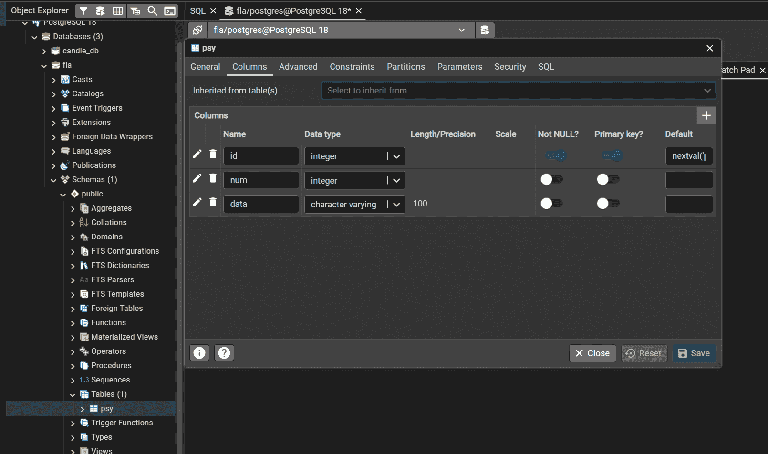
Task: Open the PSQL terminal icon
Action: coord(169,10)
